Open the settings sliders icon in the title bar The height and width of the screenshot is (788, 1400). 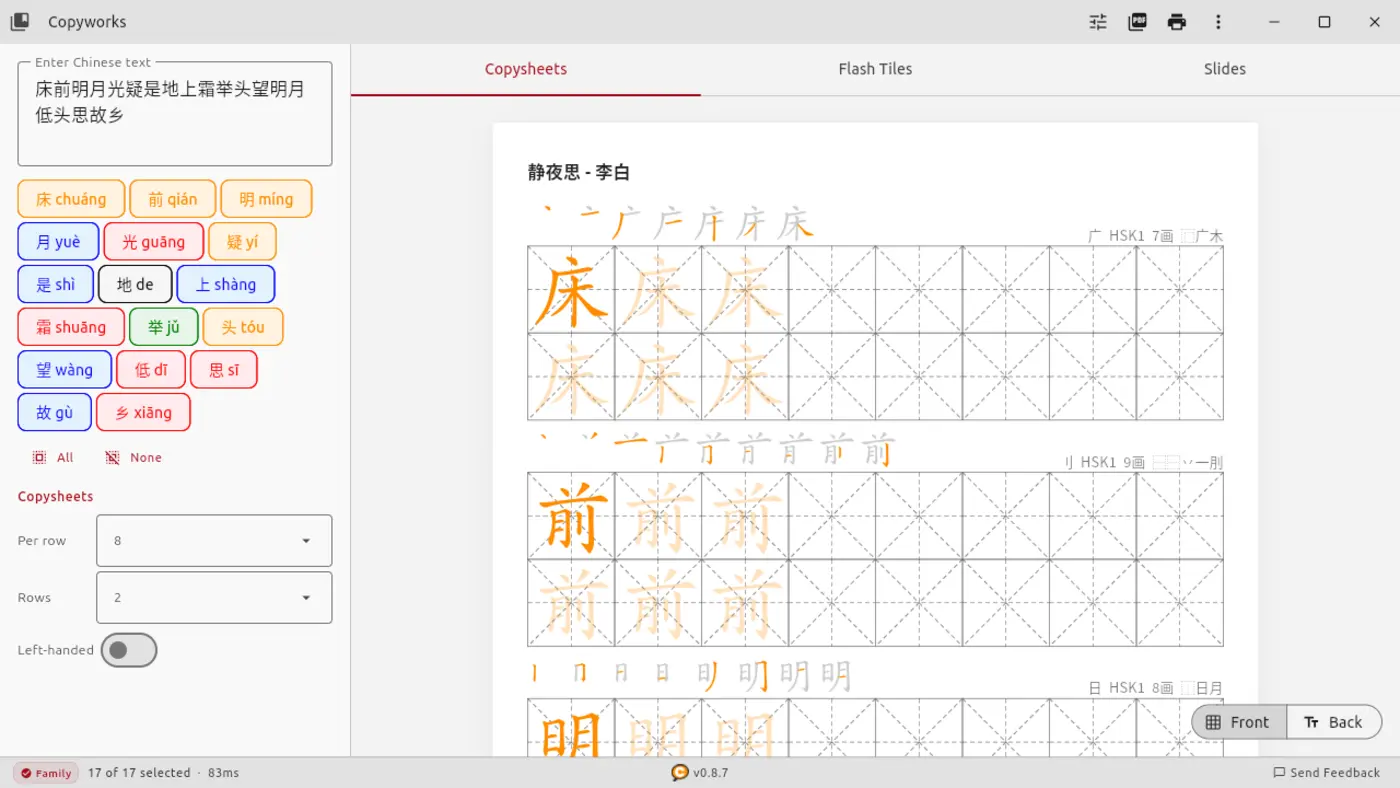pyautogui.click(x=1097, y=21)
